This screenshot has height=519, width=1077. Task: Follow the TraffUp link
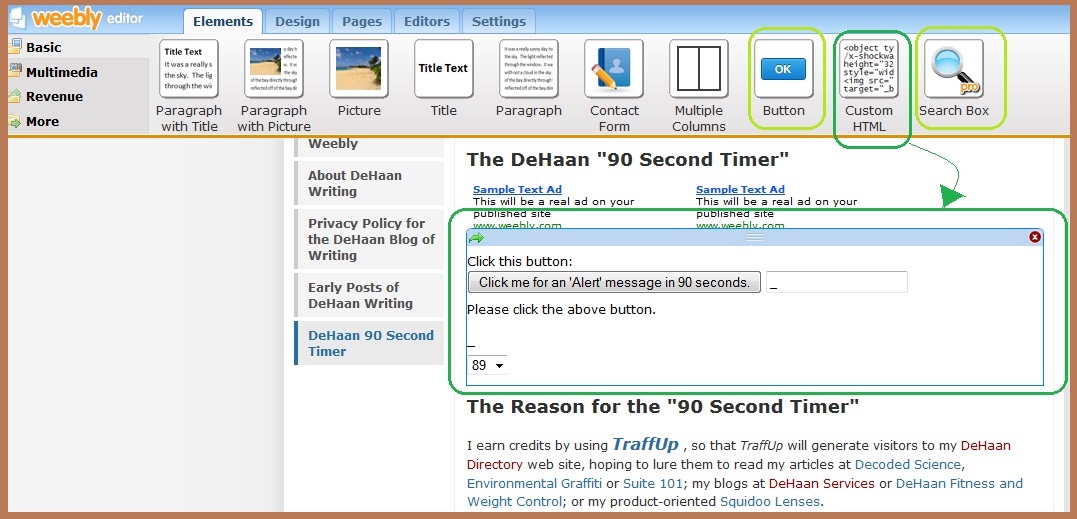(x=645, y=444)
